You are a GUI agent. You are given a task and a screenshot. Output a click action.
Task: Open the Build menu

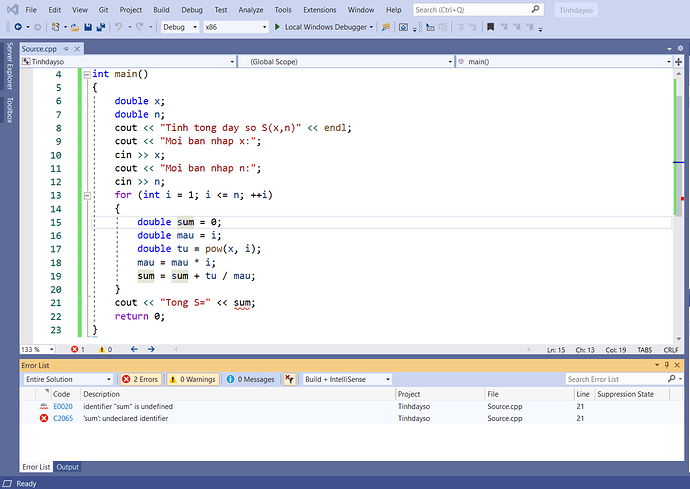coord(161,10)
